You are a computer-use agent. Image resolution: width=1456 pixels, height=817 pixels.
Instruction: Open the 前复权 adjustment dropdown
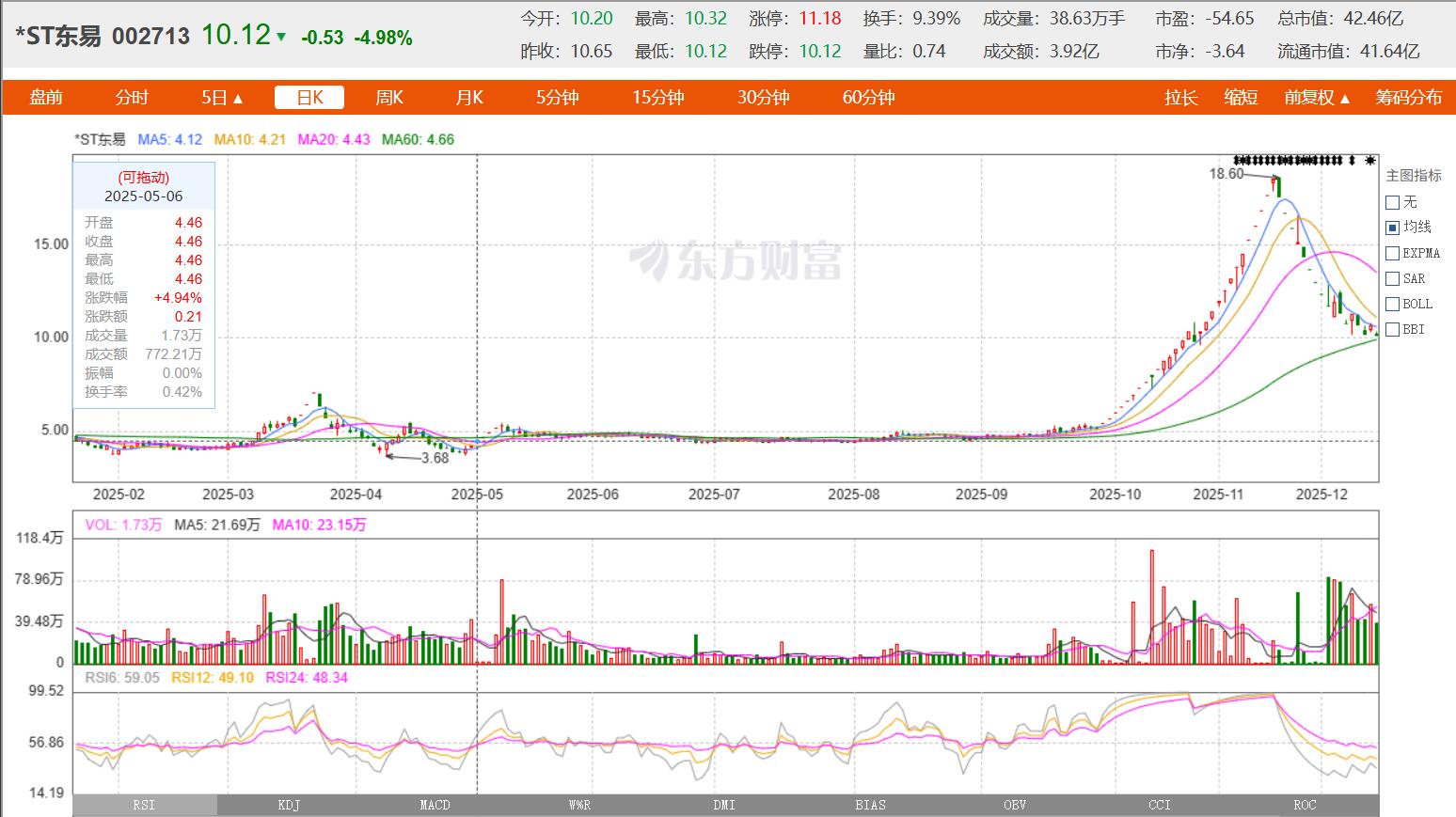pos(1318,97)
